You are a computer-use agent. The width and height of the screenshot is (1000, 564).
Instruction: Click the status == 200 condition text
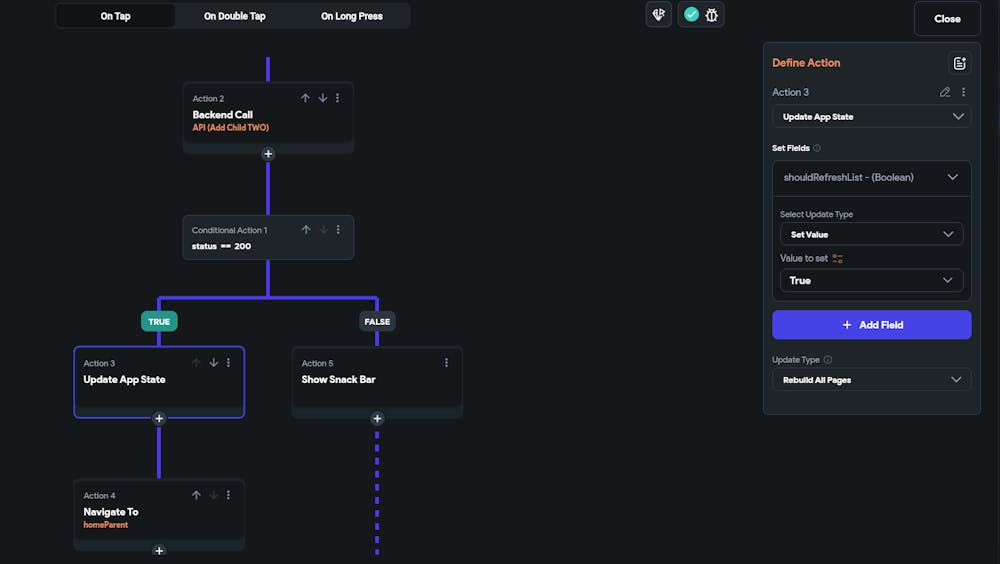[221, 246]
